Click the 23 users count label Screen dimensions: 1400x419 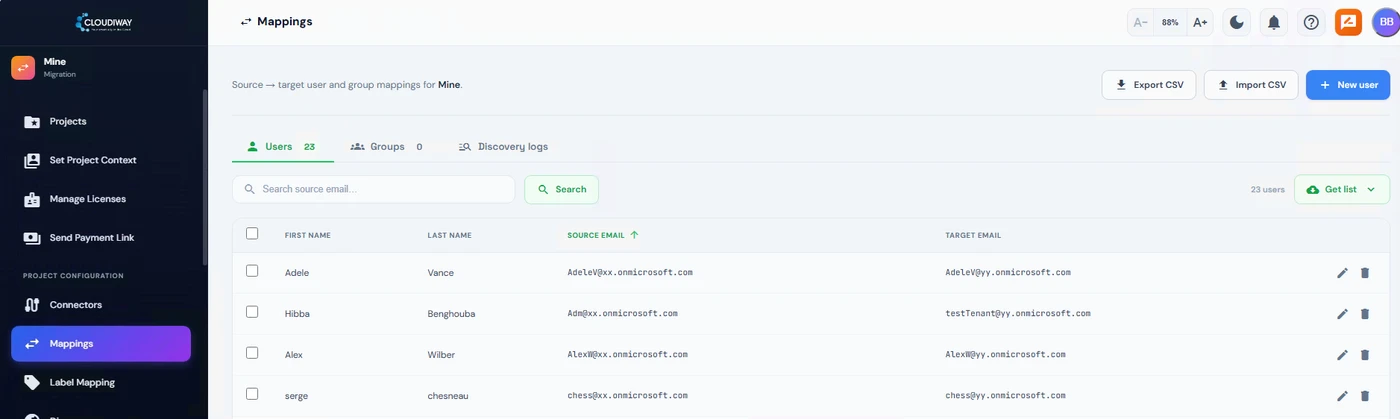point(1267,189)
